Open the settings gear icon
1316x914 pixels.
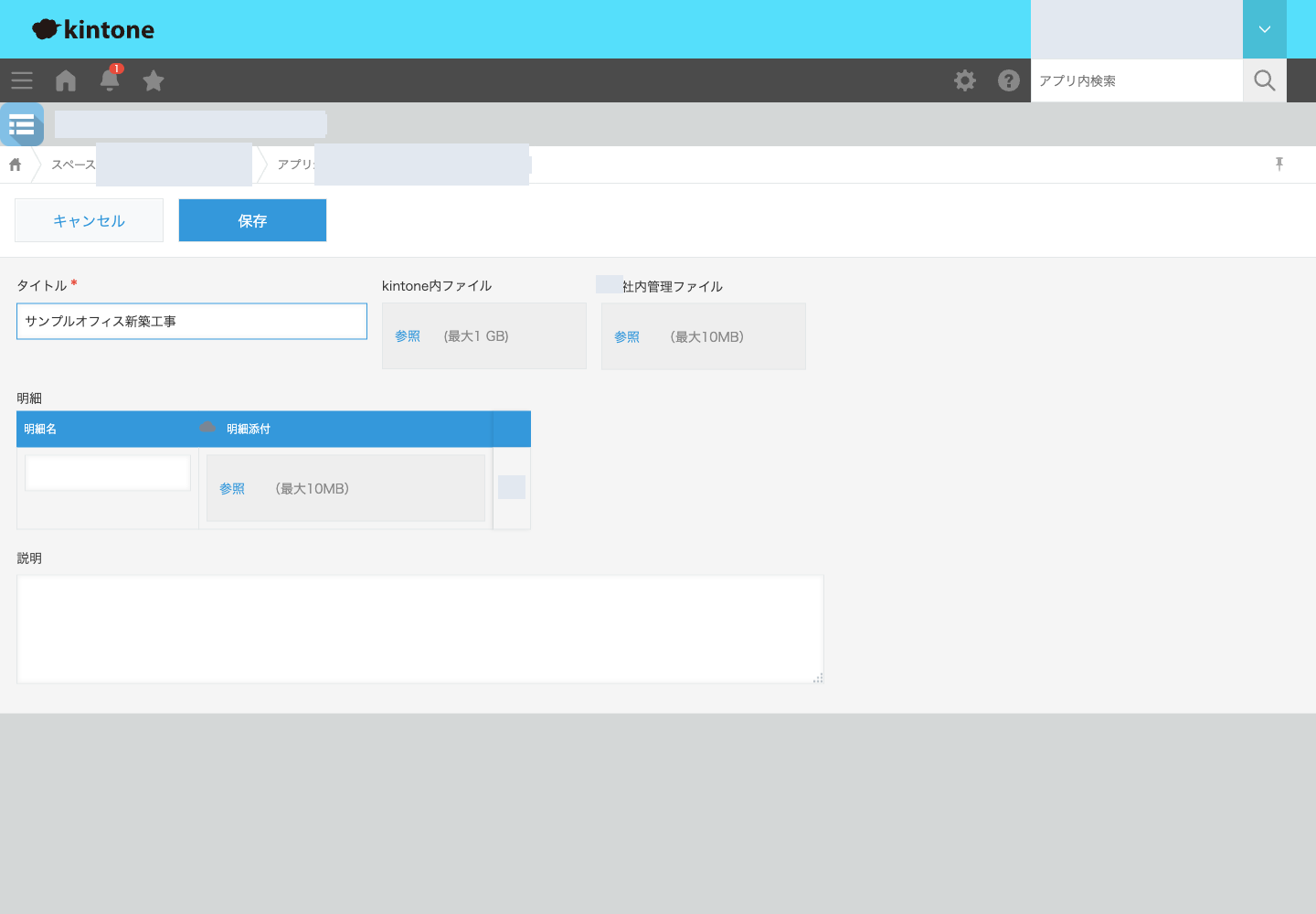pos(965,80)
